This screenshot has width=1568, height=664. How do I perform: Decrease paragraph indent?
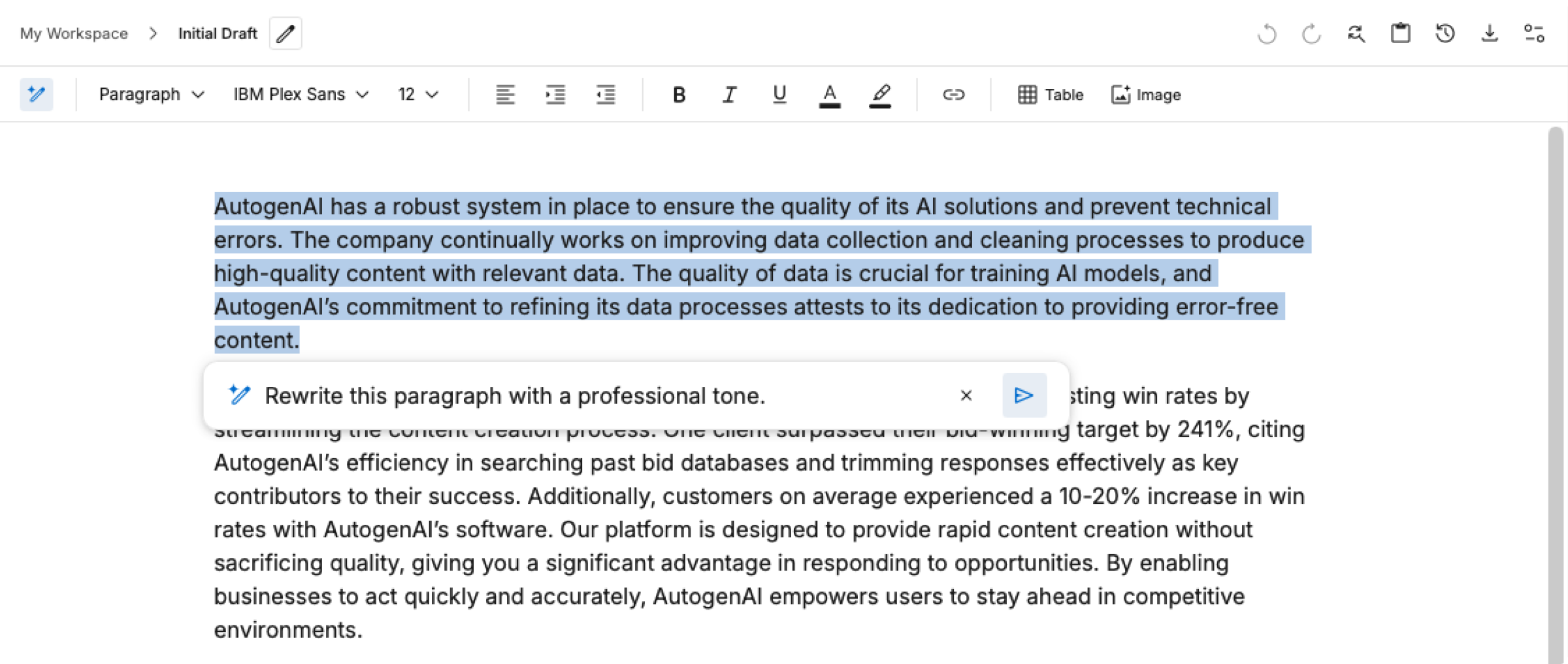point(606,95)
